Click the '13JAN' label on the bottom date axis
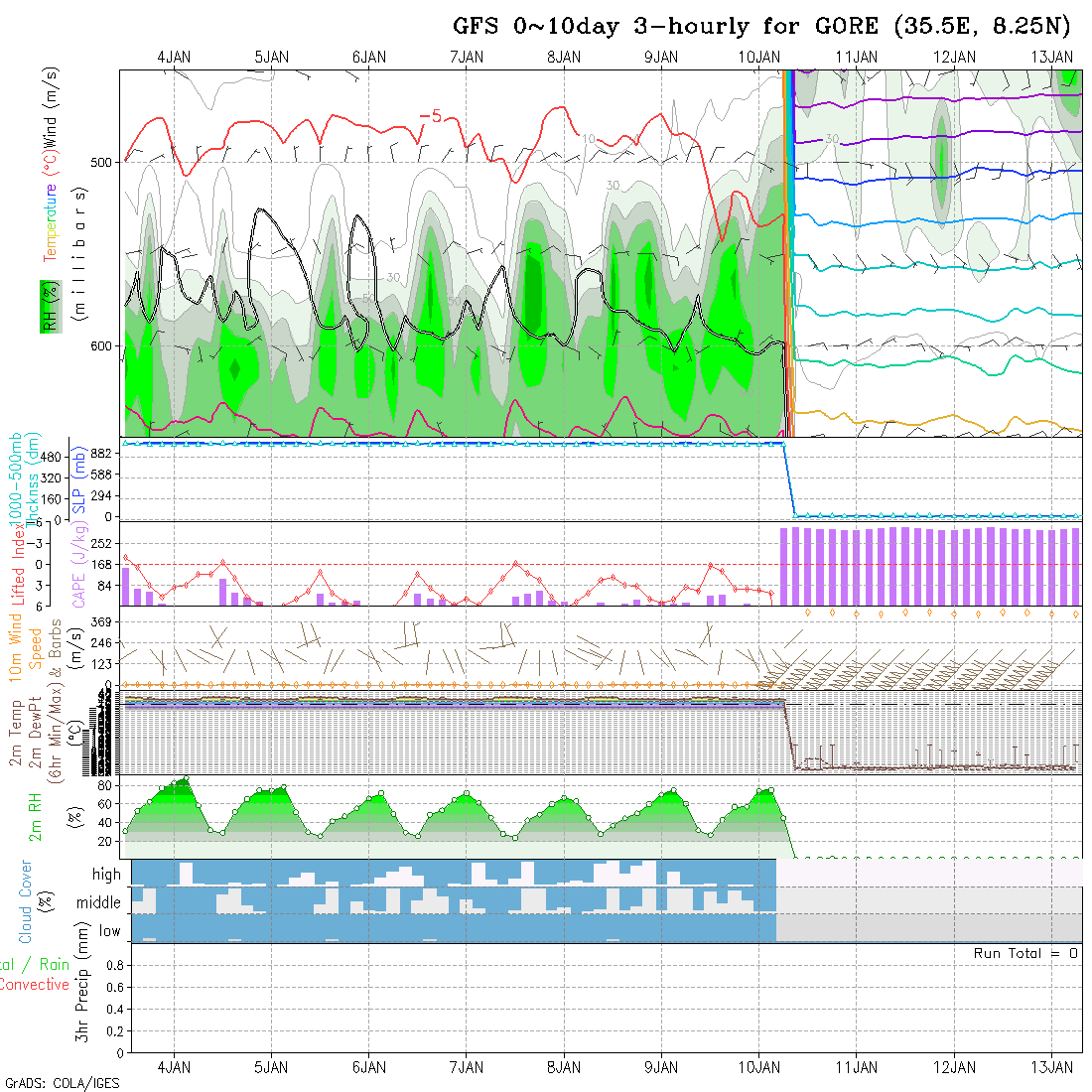Viewport: 1092px width, 1092px height. 1051,1067
